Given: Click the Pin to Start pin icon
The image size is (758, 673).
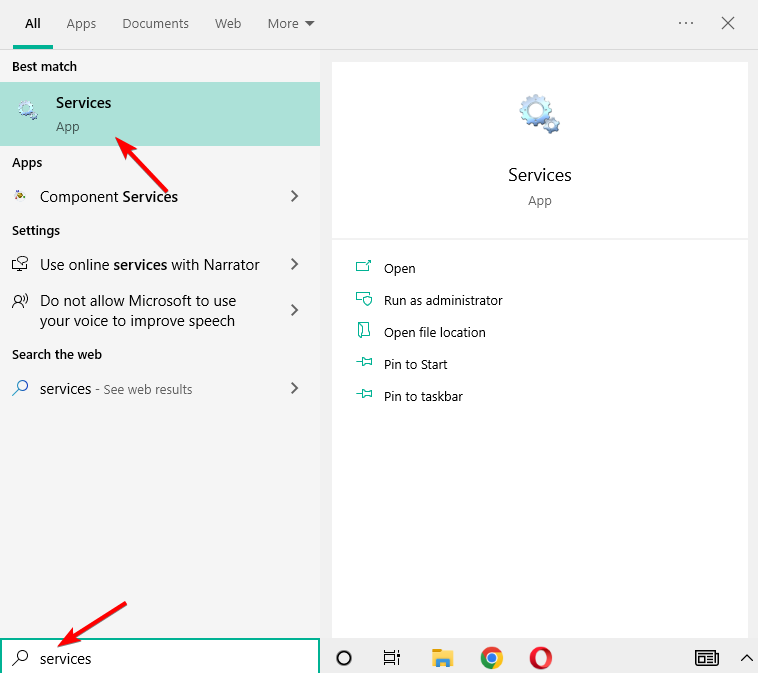Looking at the screenshot, I should 364,362.
